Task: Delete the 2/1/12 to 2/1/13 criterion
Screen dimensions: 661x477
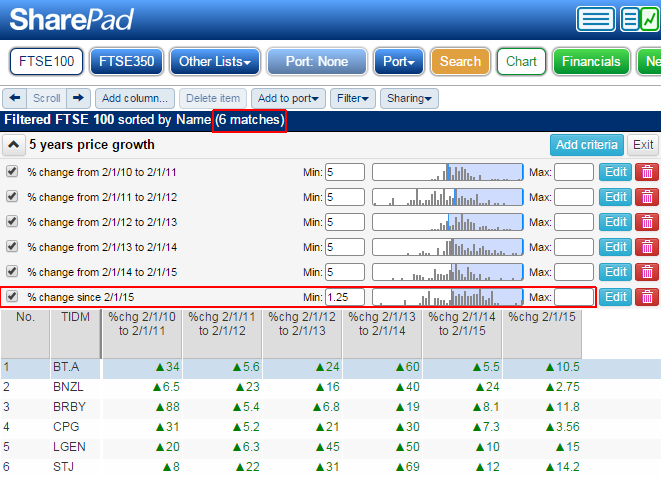Action: tap(647, 222)
